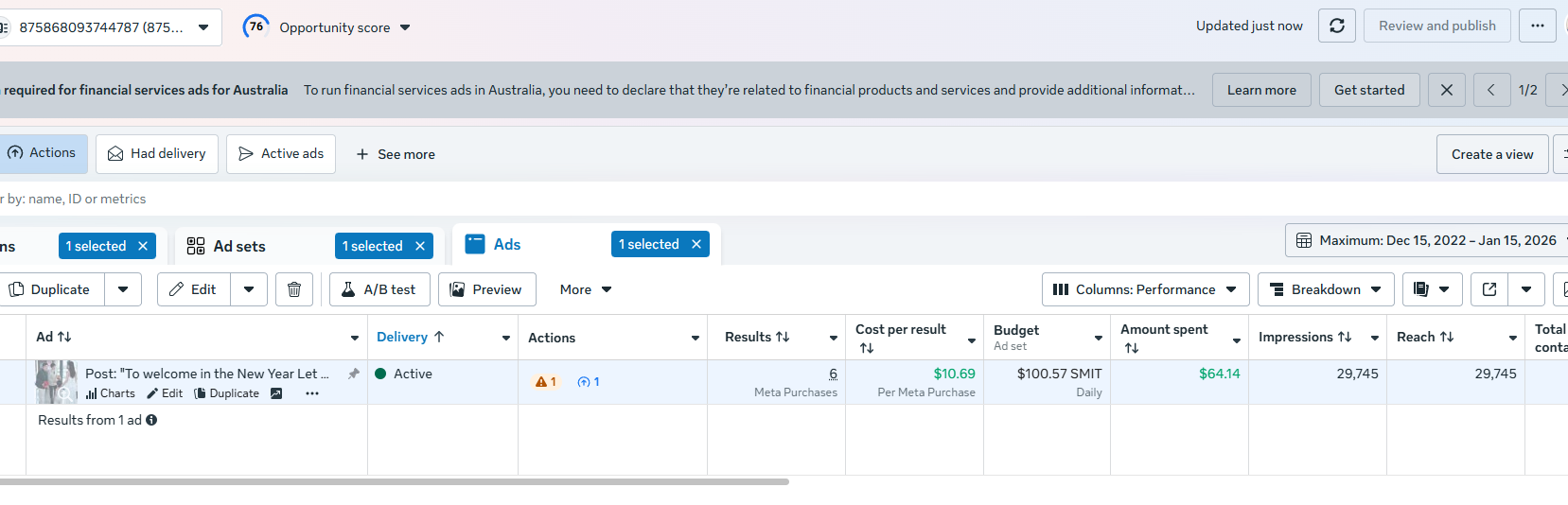Expand the Columns: Performance dropdown
The width and height of the screenshot is (1568, 505).
[x=1145, y=289]
